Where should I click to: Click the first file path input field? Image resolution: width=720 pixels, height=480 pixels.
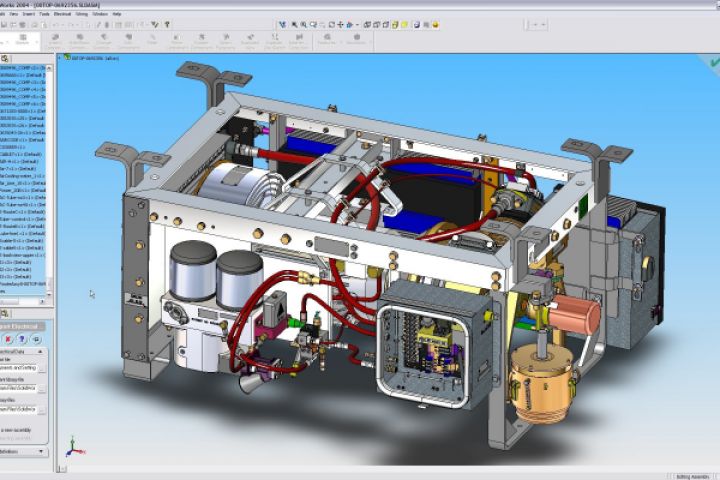[x=18, y=368]
